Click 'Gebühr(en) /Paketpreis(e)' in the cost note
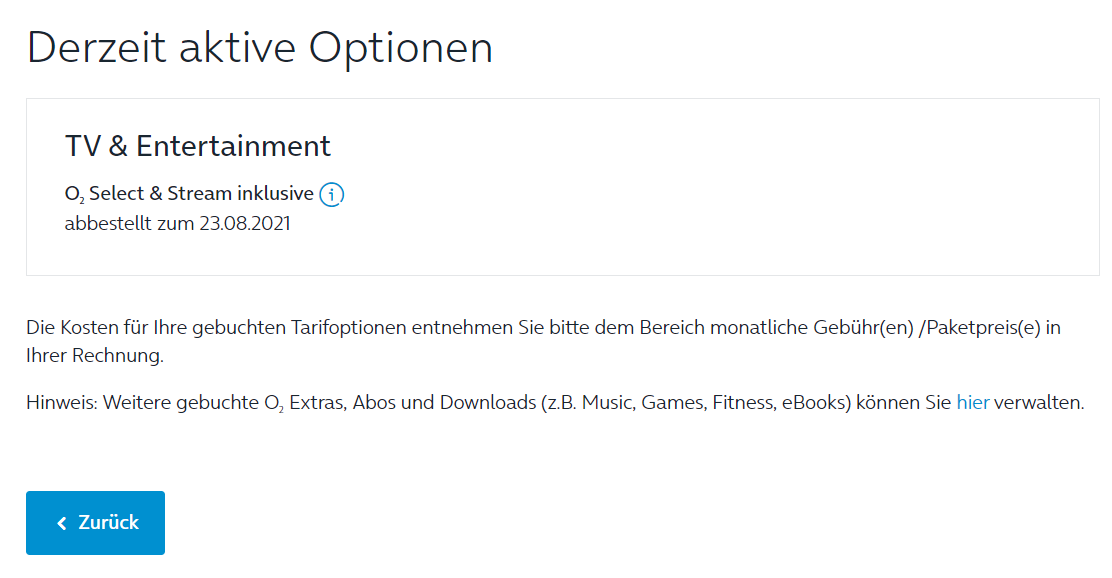 [x=927, y=328]
